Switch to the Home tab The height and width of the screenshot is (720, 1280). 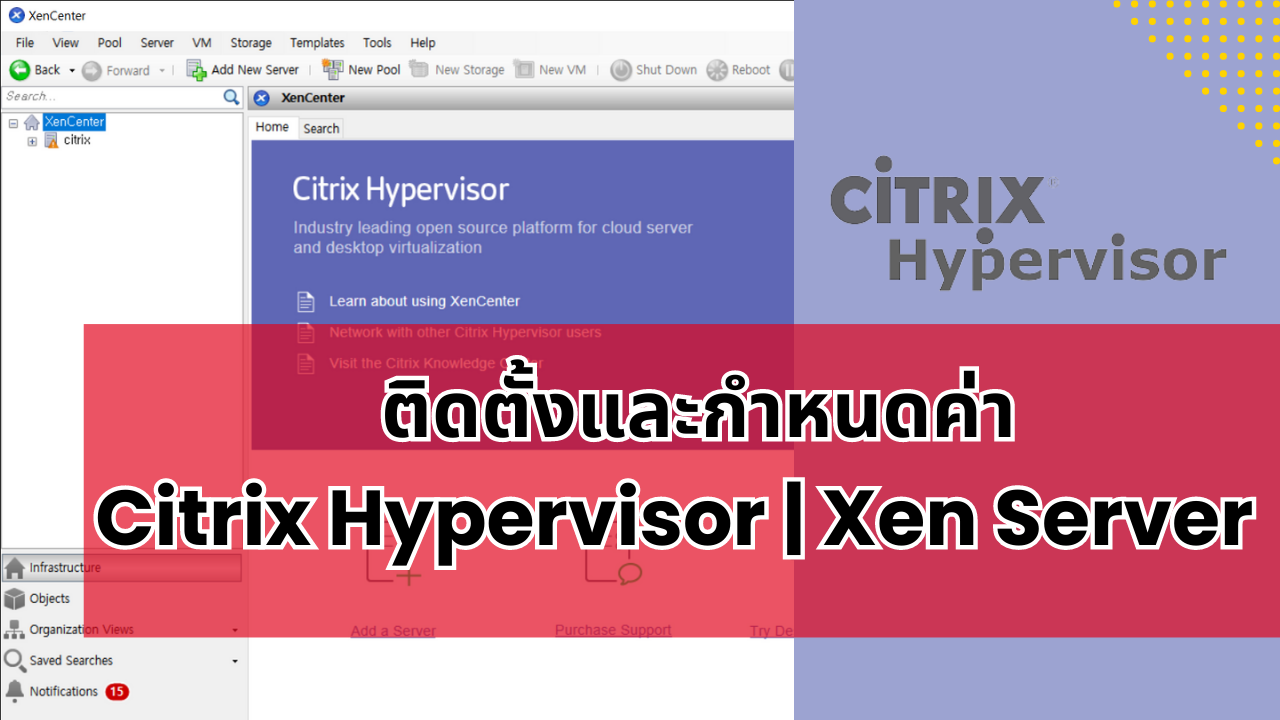coord(272,127)
